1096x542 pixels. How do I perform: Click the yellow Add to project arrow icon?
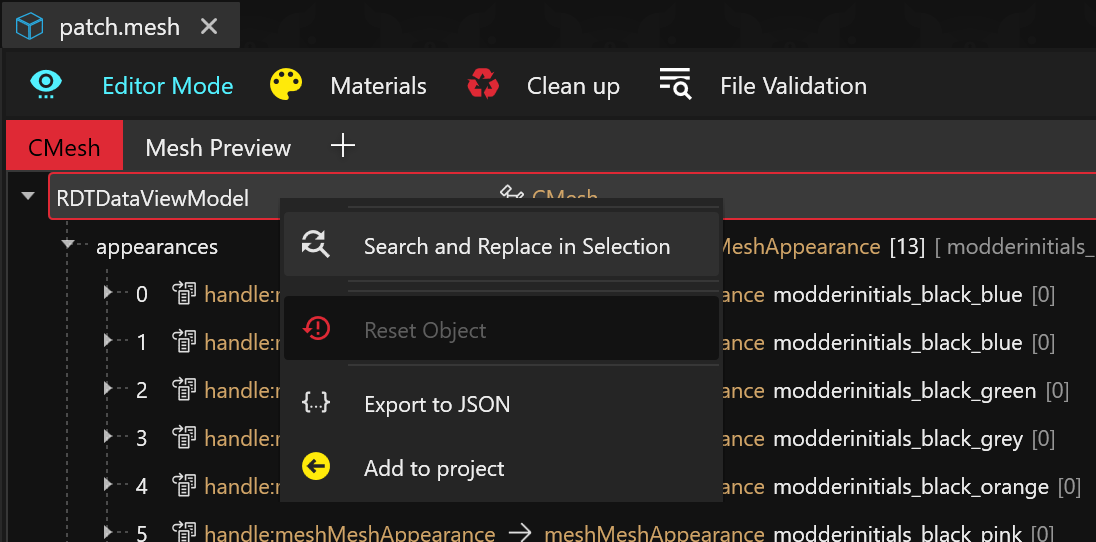tap(316, 468)
